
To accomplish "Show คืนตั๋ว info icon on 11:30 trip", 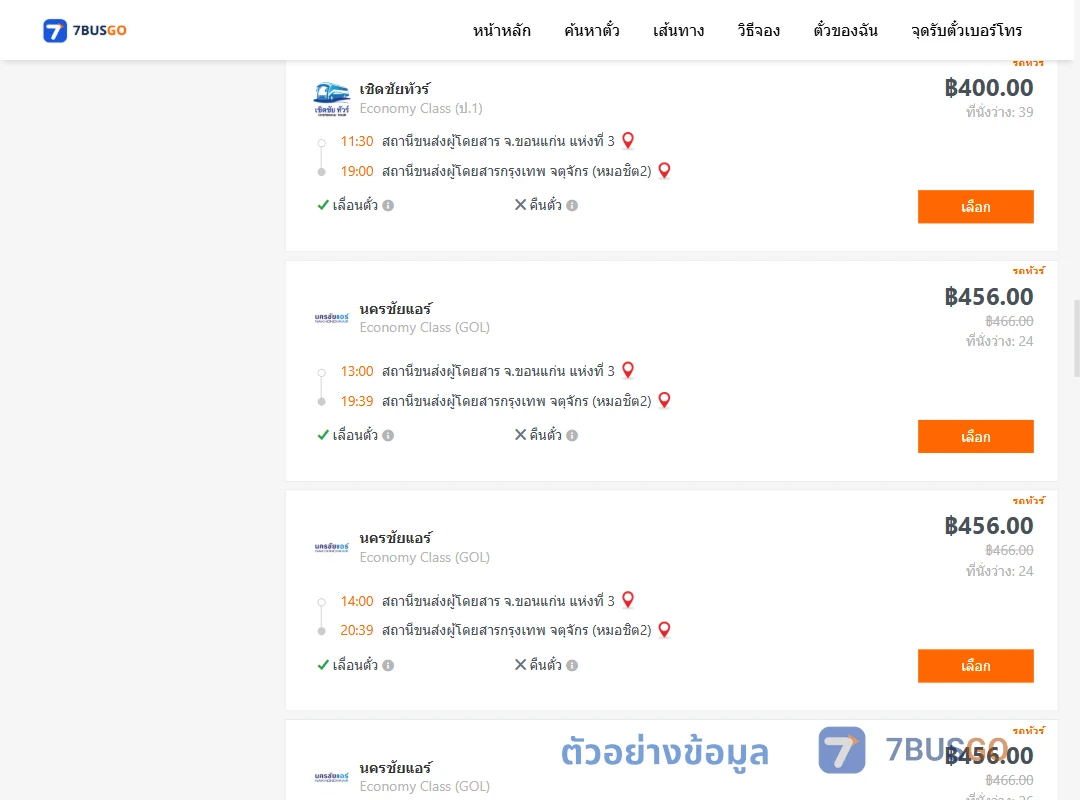I will click(572, 205).
